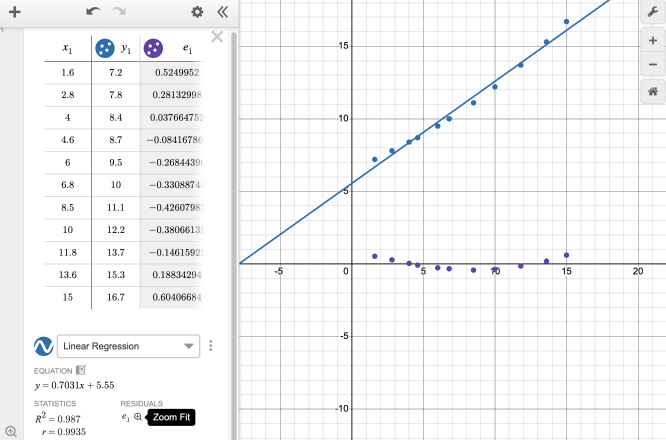This screenshot has width=666, height=440.
Task: Toggle the regression line visibility icon
Action: (x=43, y=346)
